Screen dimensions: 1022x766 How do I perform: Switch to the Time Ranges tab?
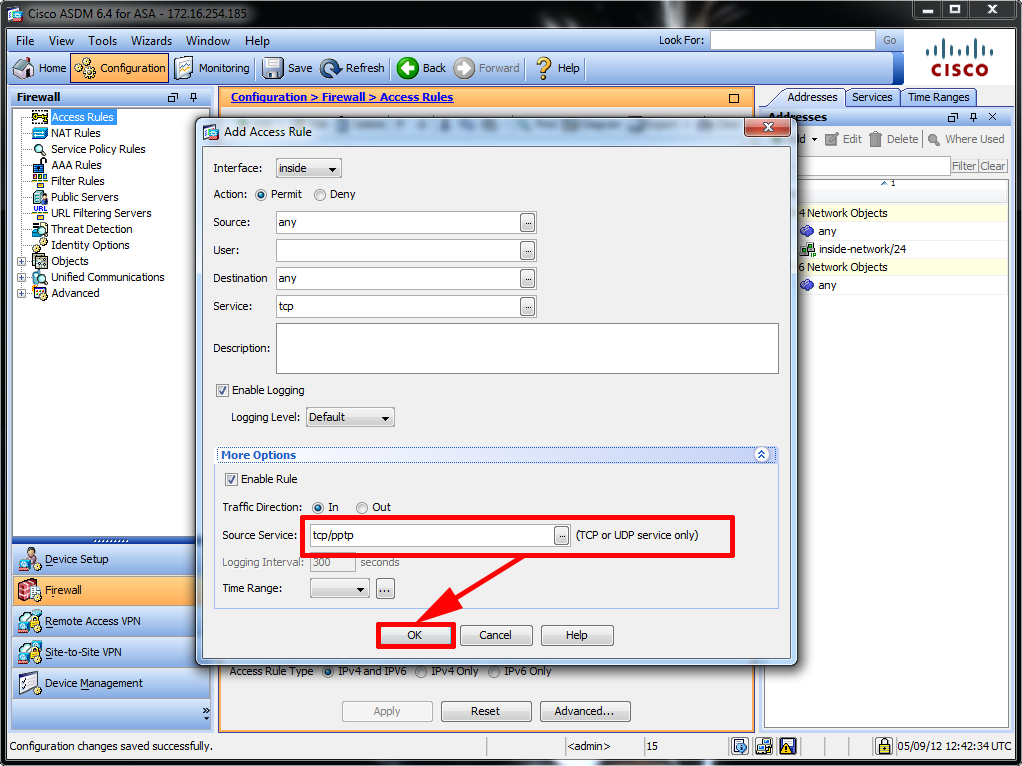click(x=939, y=97)
